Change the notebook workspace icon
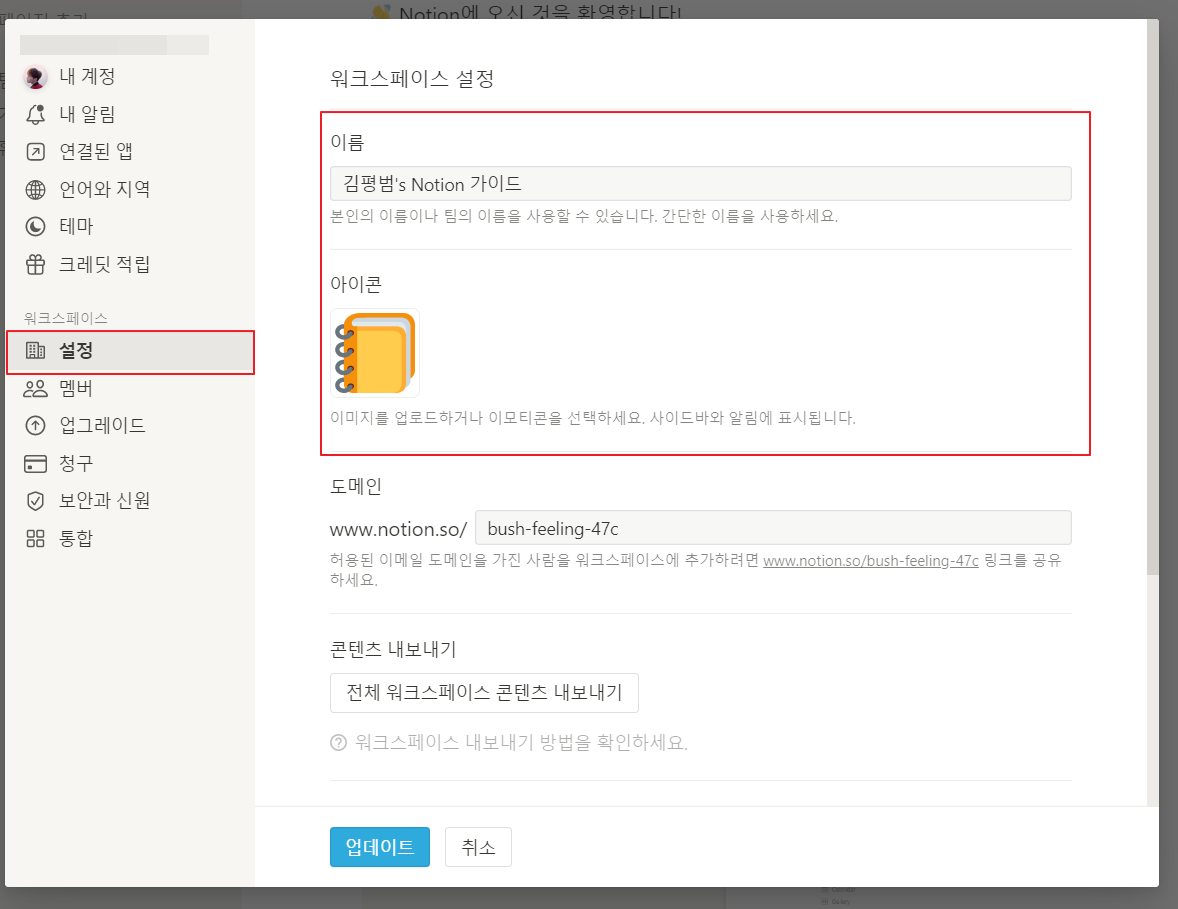Screen dimensions: 1178x909 [375, 353]
